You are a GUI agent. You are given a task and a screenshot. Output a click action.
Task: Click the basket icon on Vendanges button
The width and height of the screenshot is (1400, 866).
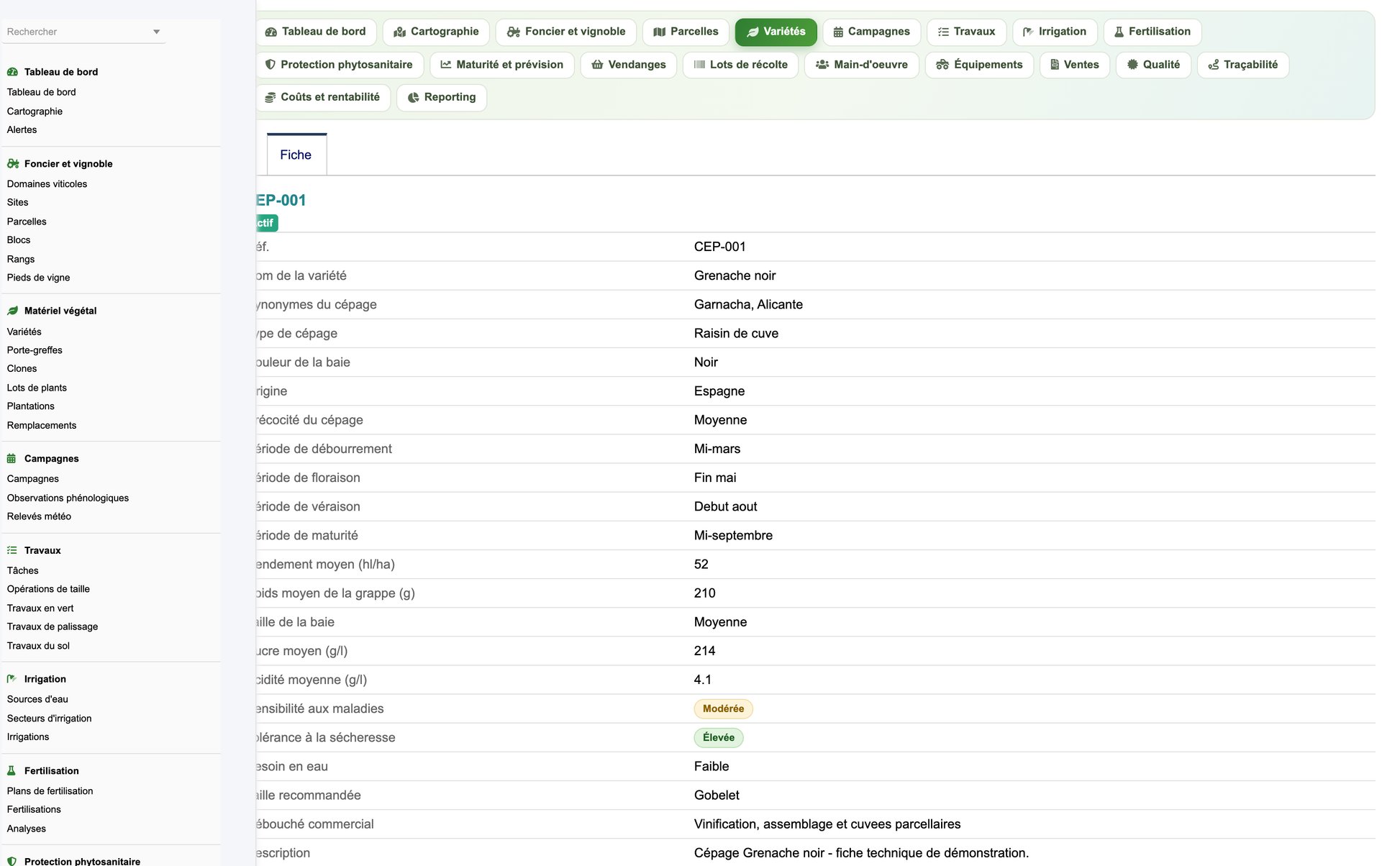pyautogui.click(x=597, y=65)
